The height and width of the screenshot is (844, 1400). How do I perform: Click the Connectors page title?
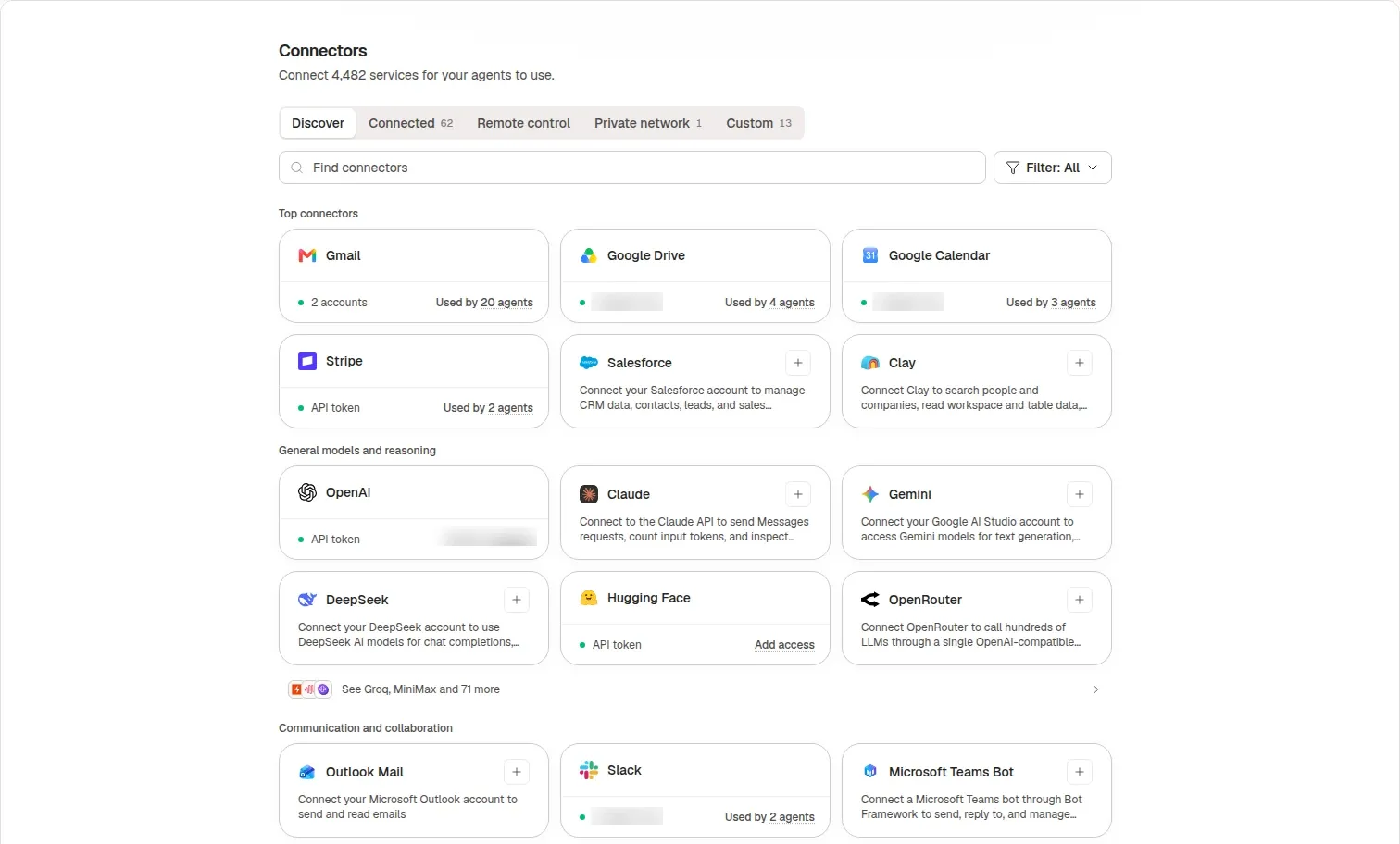(x=323, y=51)
